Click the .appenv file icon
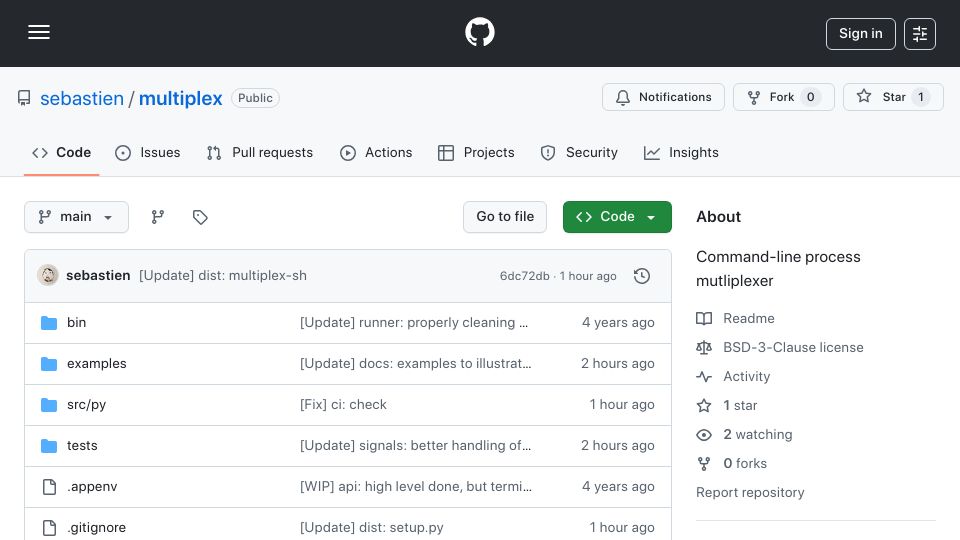The width and height of the screenshot is (960, 540). (49, 487)
